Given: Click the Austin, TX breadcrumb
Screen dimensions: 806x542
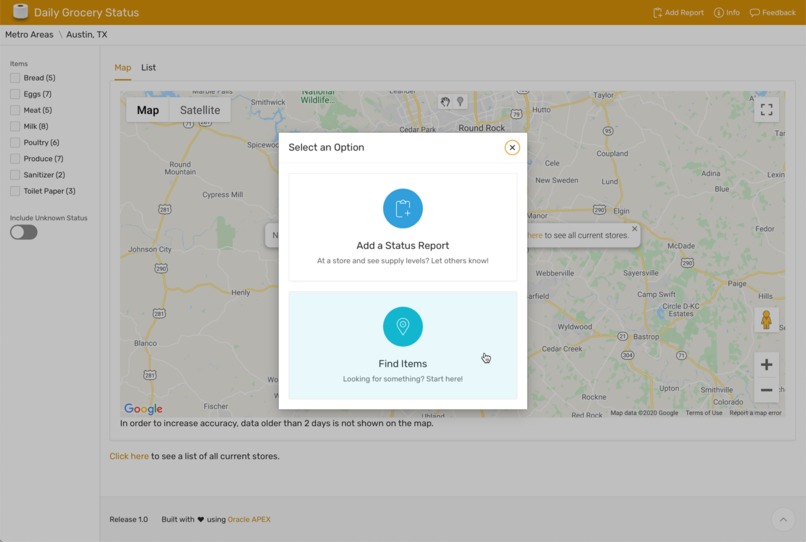Looking at the screenshot, I should (86, 34).
